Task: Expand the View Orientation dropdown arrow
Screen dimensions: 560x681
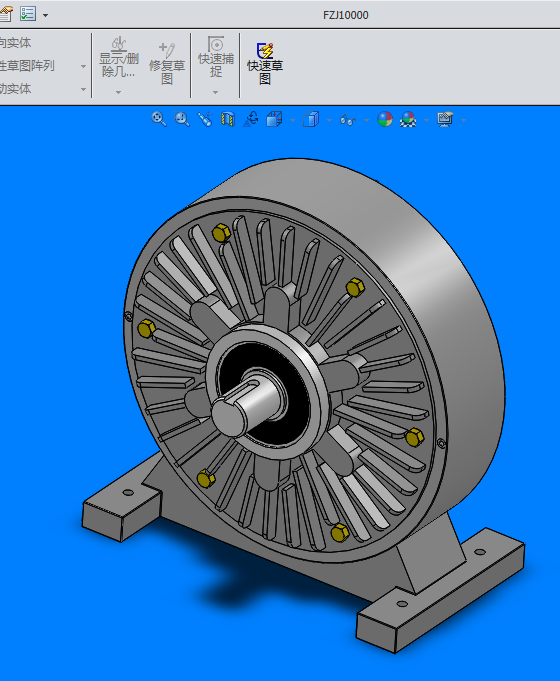Action: pos(292,120)
